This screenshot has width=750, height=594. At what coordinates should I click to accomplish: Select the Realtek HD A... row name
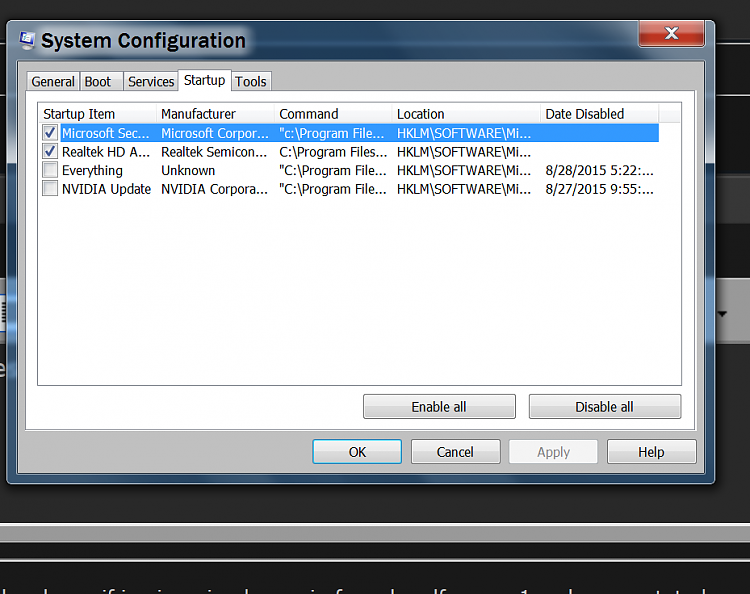pos(106,152)
